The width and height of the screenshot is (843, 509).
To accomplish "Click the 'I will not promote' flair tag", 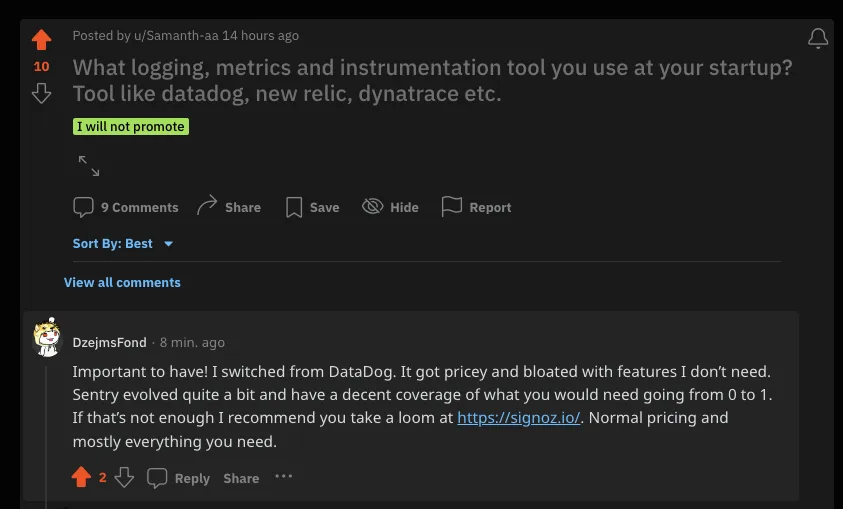I will (131, 126).
